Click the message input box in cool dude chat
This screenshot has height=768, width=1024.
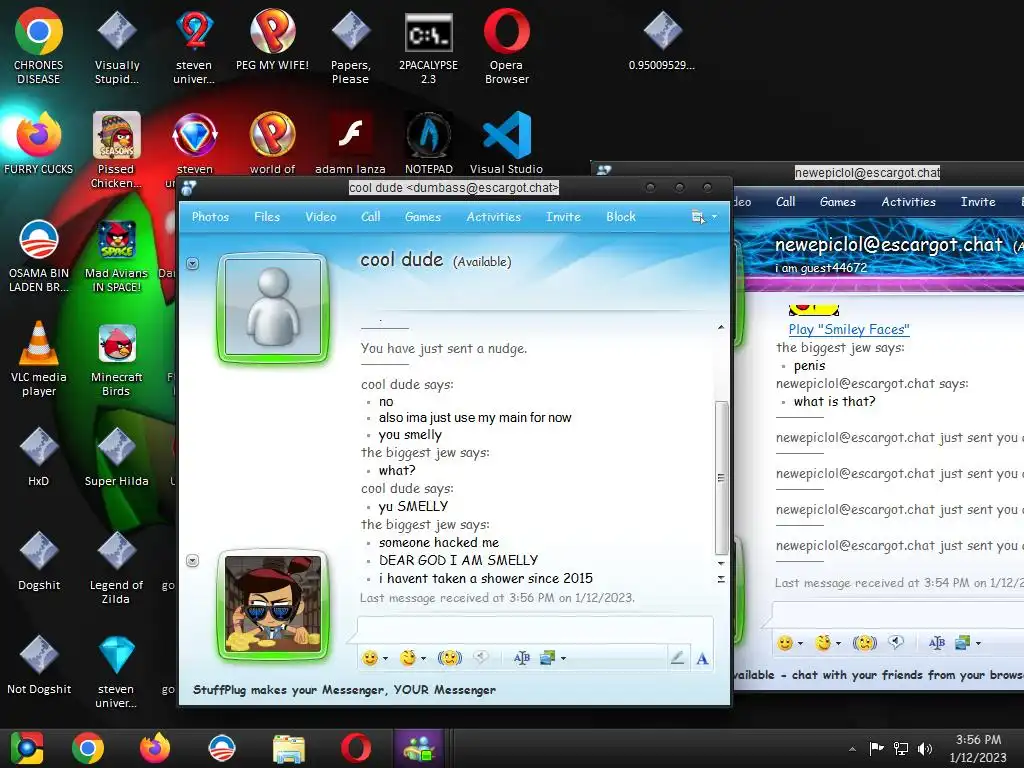tap(535, 630)
